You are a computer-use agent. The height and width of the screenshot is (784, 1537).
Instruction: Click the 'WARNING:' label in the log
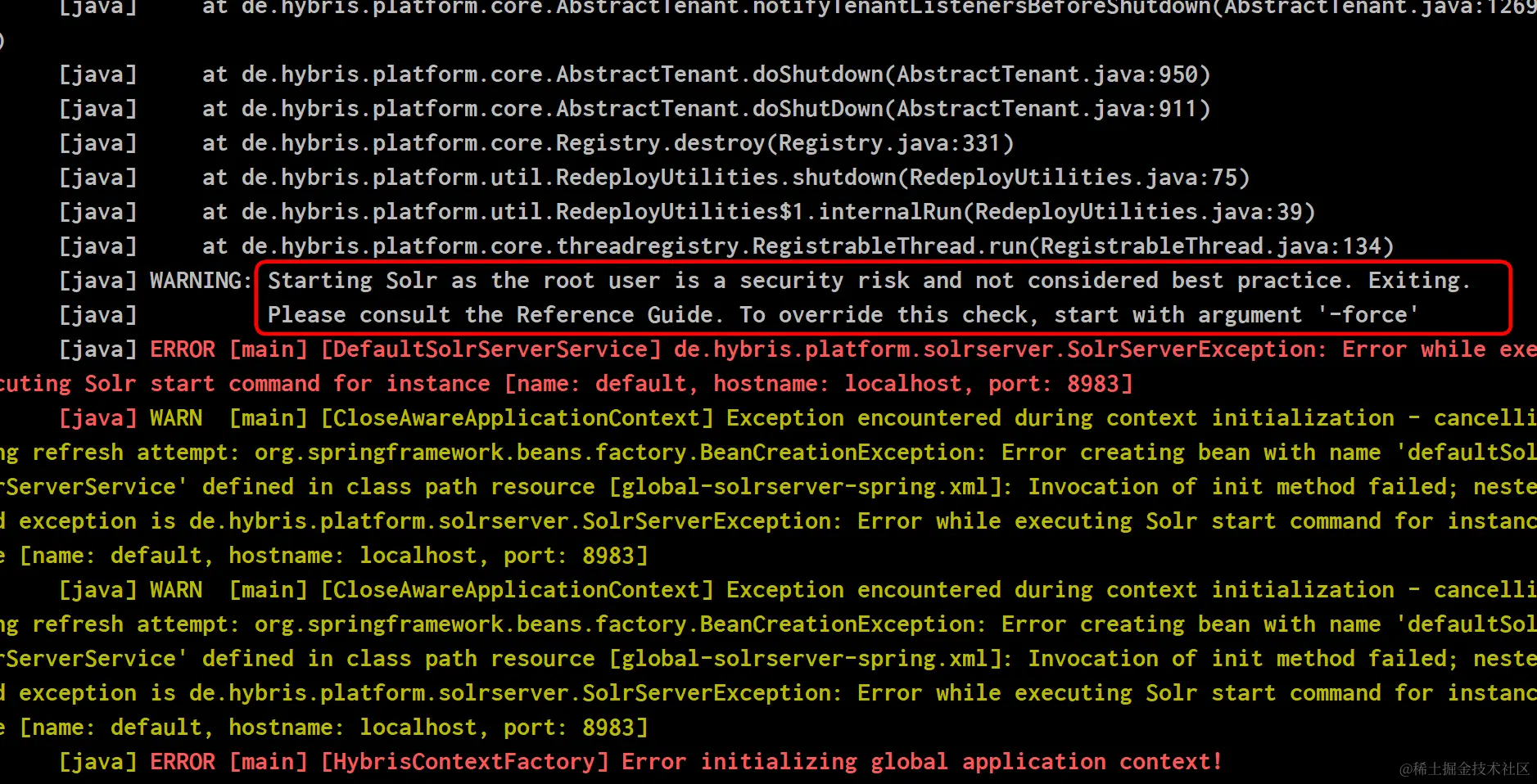point(201,281)
